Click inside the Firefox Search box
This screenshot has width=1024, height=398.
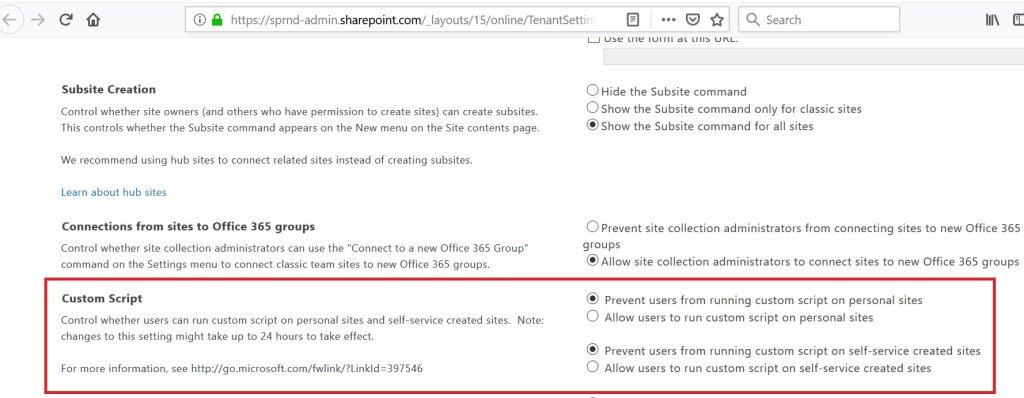pos(819,20)
